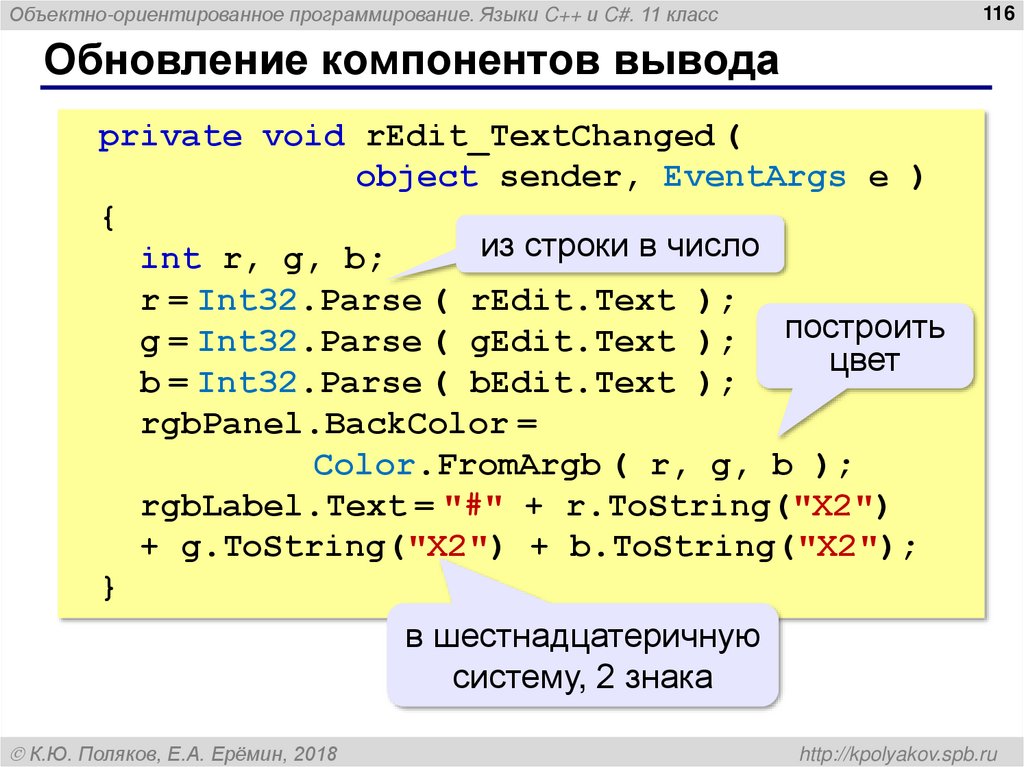
Task: Click 'r.ToString' after the "#" literal
Action: (668, 506)
